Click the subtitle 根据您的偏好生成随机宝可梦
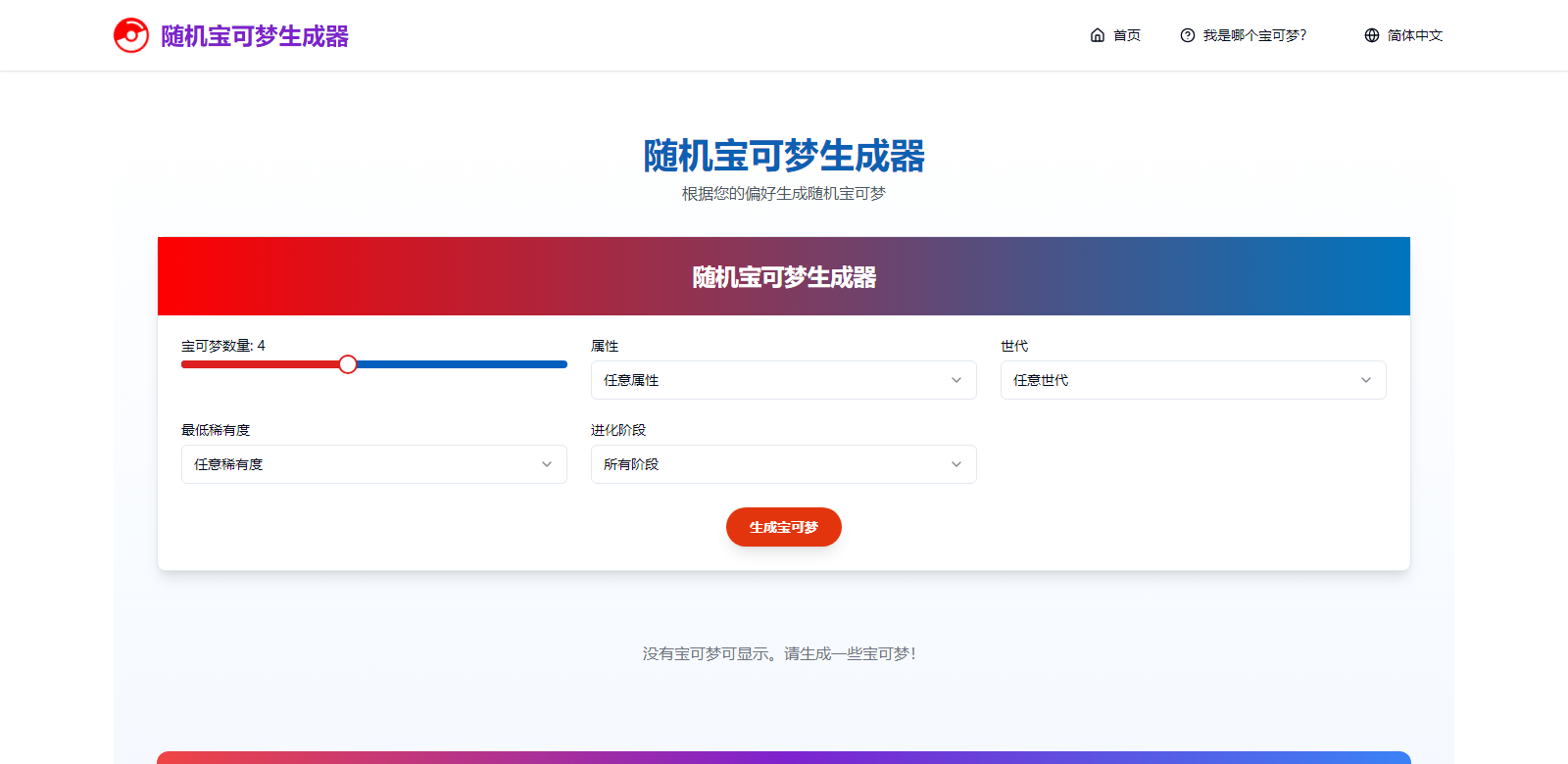1568x764 pixels. pos(784,194)
